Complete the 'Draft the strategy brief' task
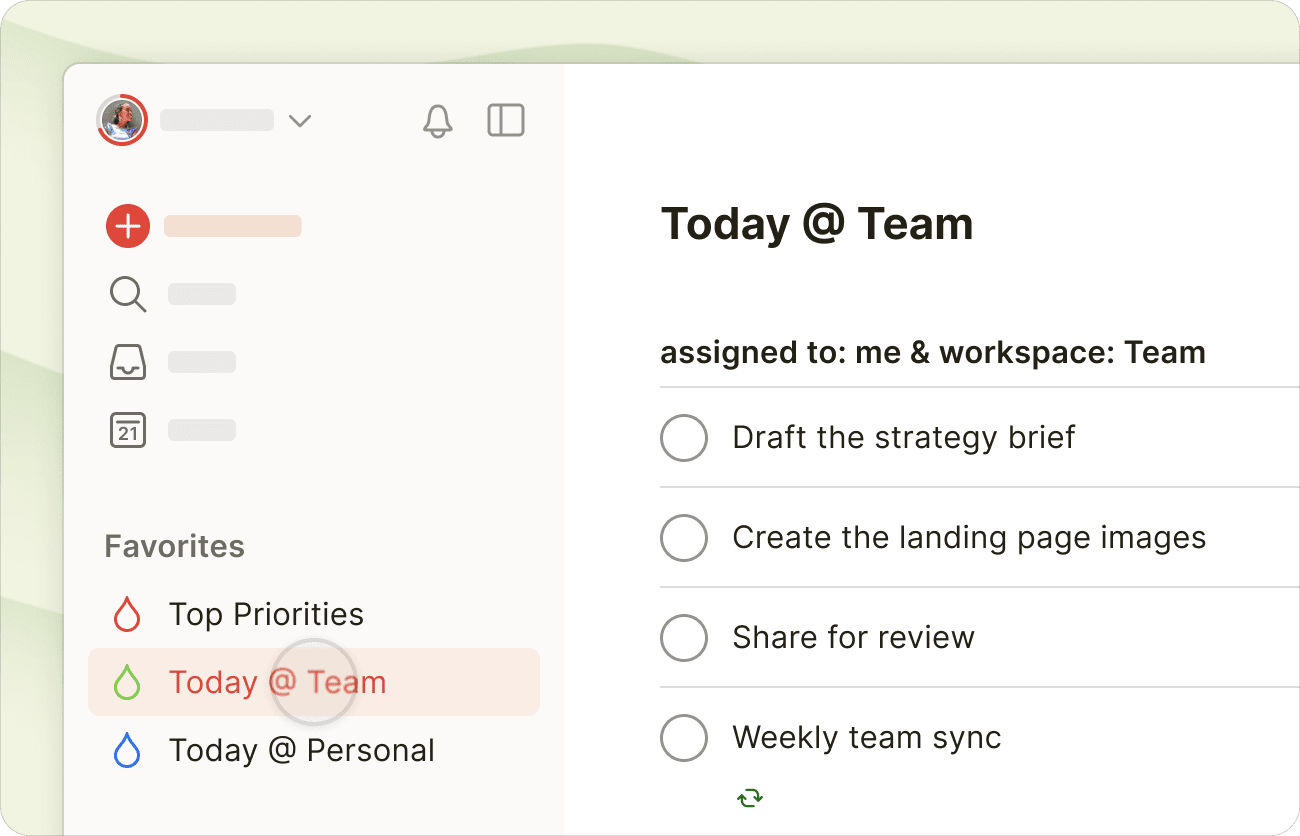This screenshot has width=1300, height=836. 684,438
